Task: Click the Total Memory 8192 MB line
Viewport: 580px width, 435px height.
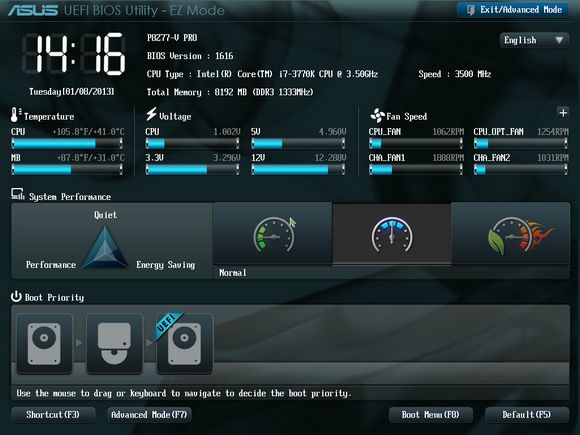Action: [230, 92]
